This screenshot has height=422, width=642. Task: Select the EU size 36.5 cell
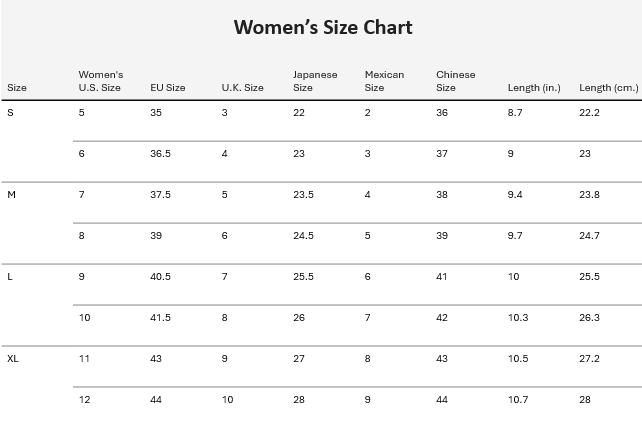pos(161,154)
